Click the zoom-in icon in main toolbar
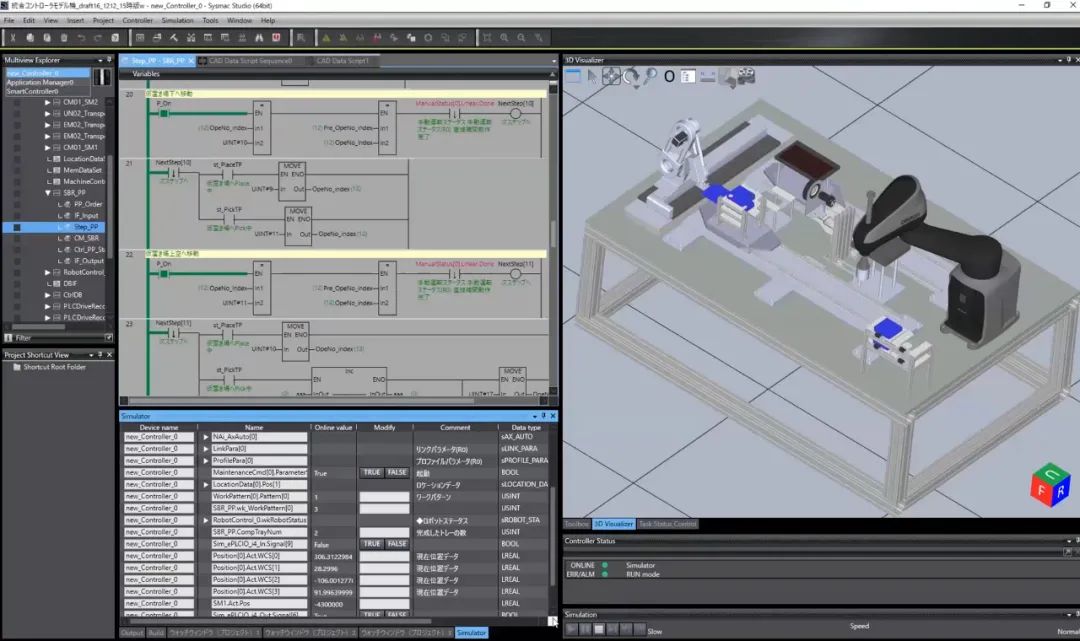This screenshot has height=641, width=1080. [x=505, y=38]
